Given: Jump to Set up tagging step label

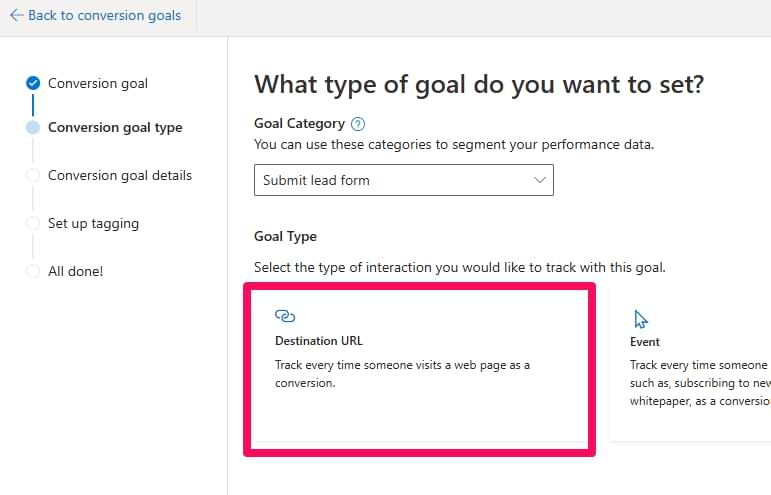Looking at the screenshot, I should pos(93,223).
